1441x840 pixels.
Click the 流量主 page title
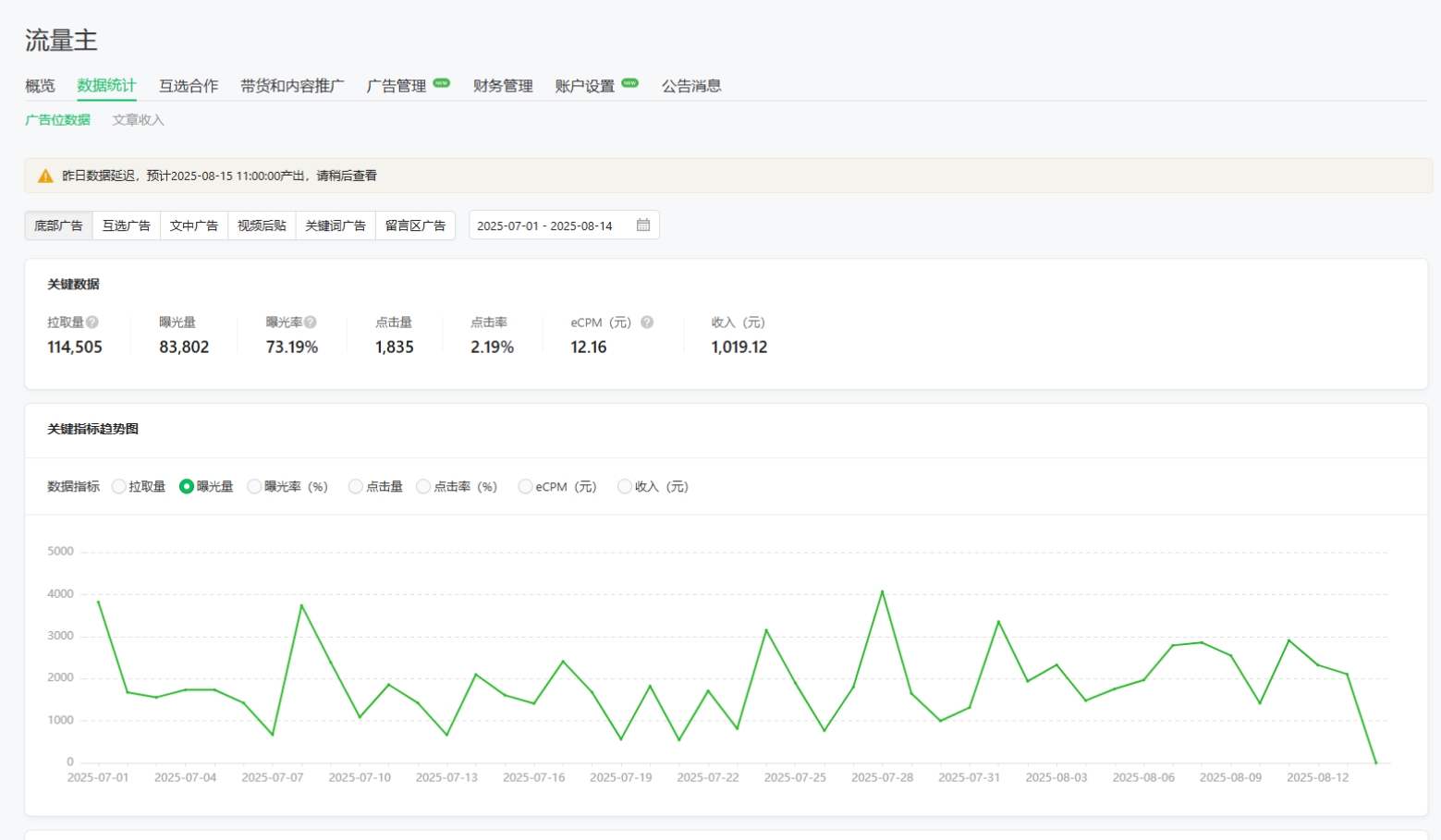61,41
